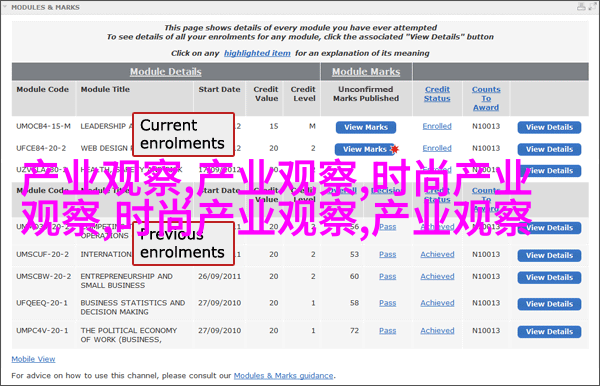Open the Enrolled status link for UFCE84-20-2
Screen dimensions: 600x386
click(x=437, y=148)
